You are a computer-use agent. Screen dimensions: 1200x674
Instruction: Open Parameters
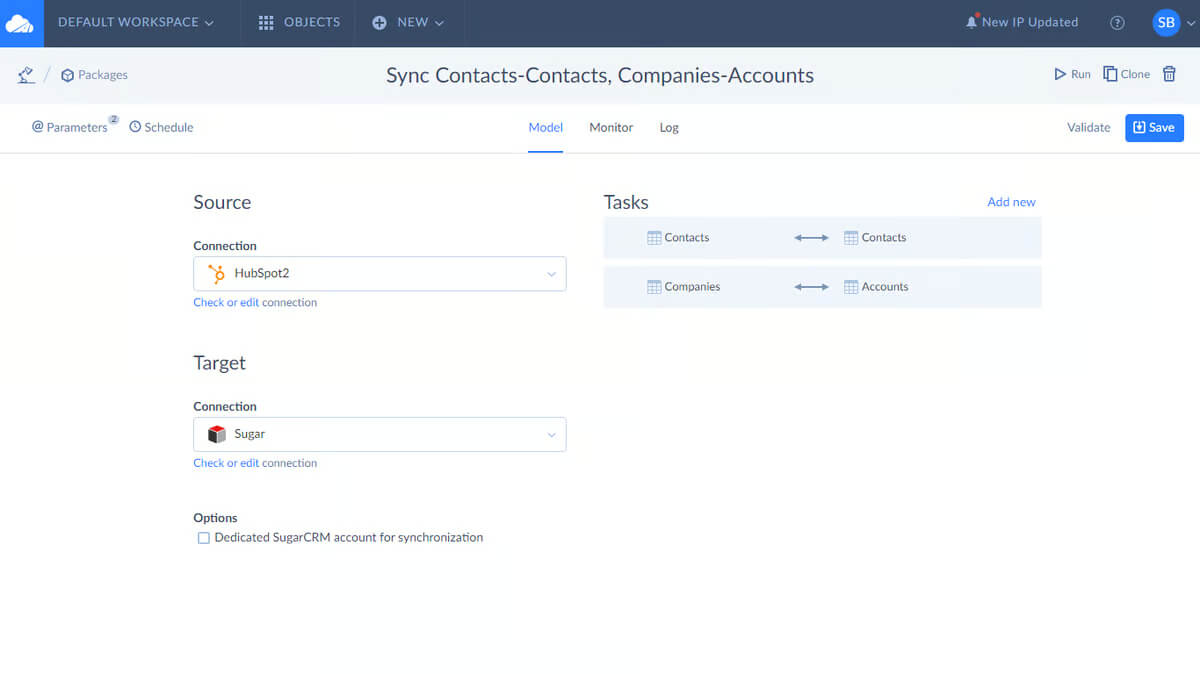coord(70,127)
